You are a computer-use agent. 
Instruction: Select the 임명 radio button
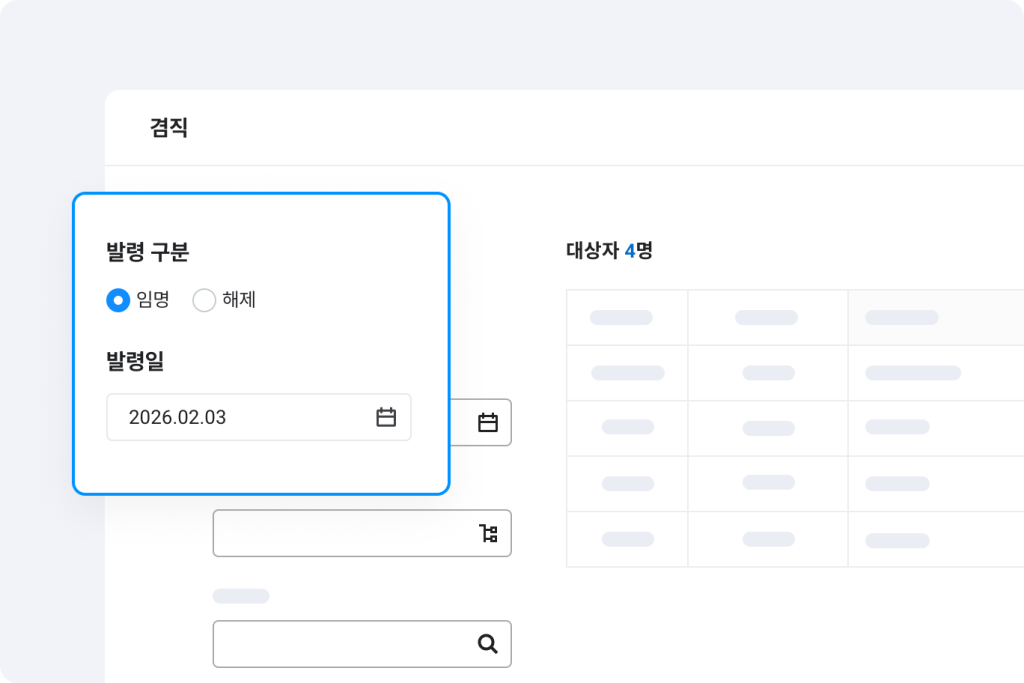118,300
